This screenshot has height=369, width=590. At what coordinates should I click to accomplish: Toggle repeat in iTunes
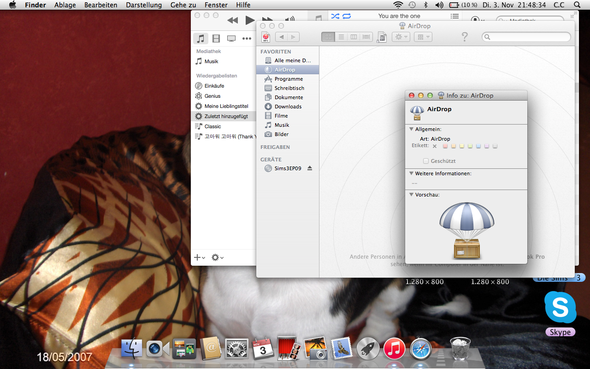(x=347, y=16)
